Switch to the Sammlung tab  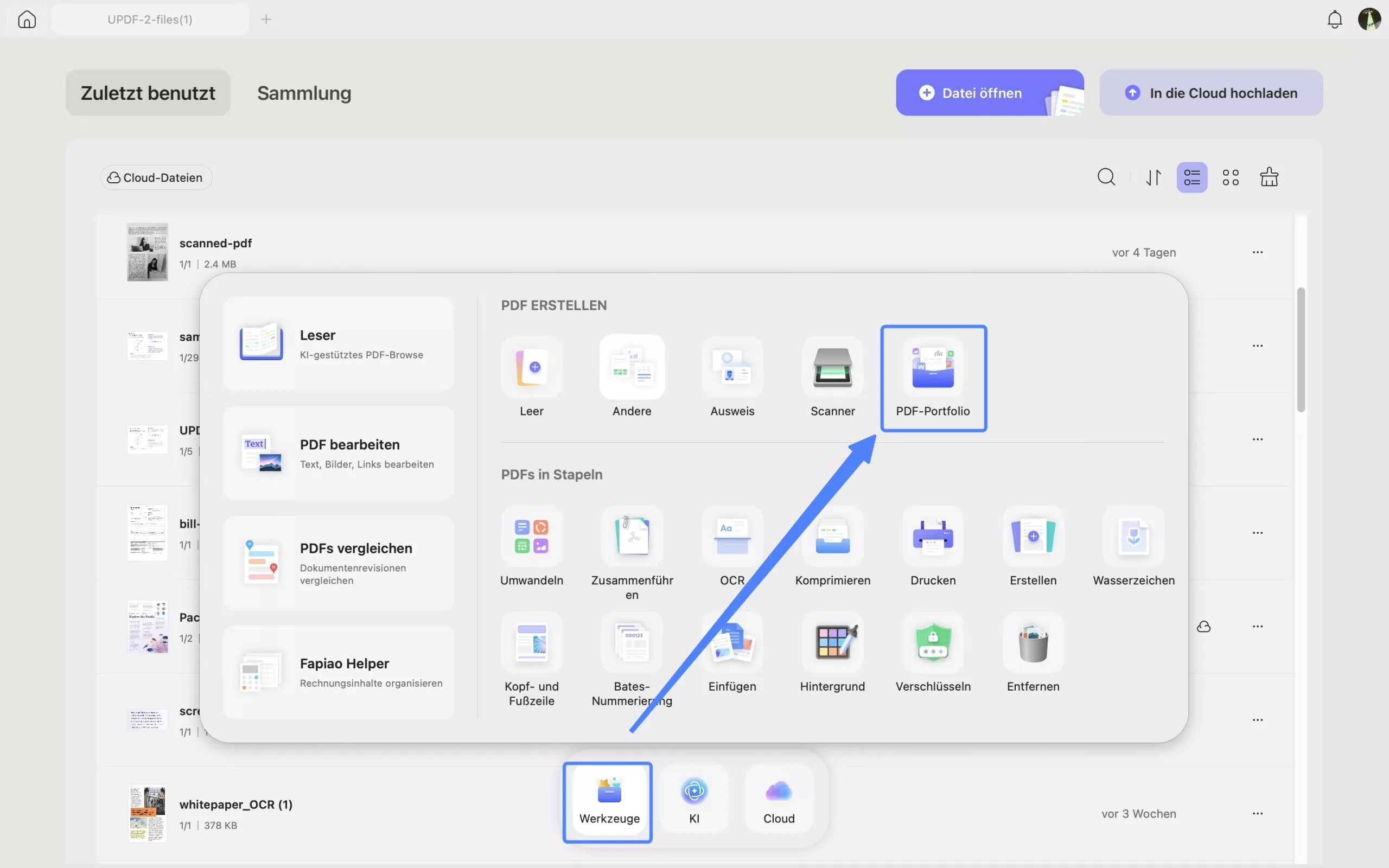[304, 93]
